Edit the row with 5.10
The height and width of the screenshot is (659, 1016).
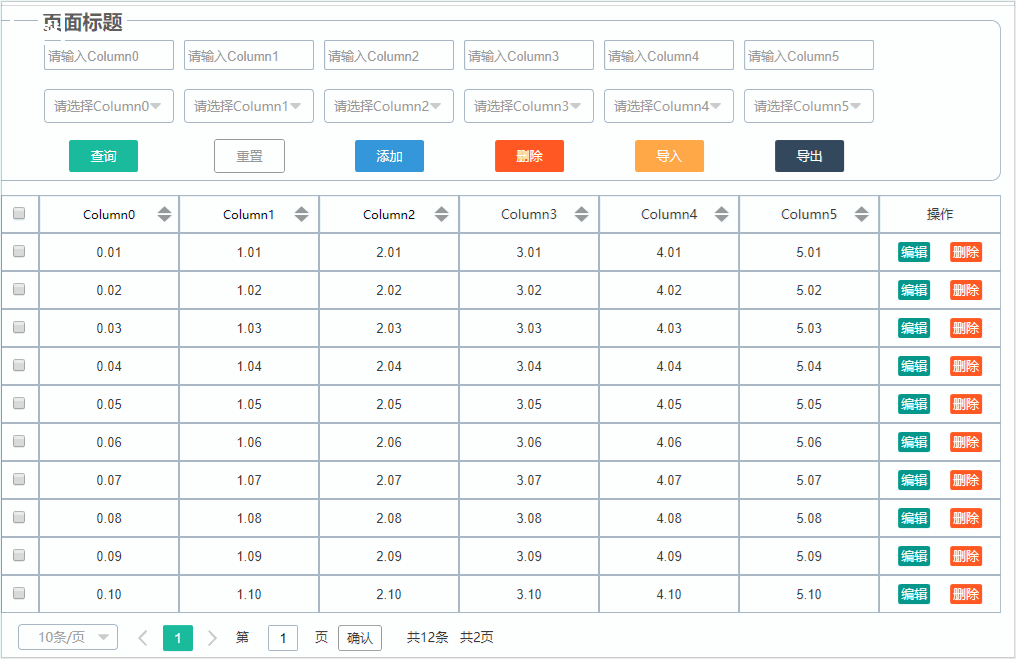point(914,594)
